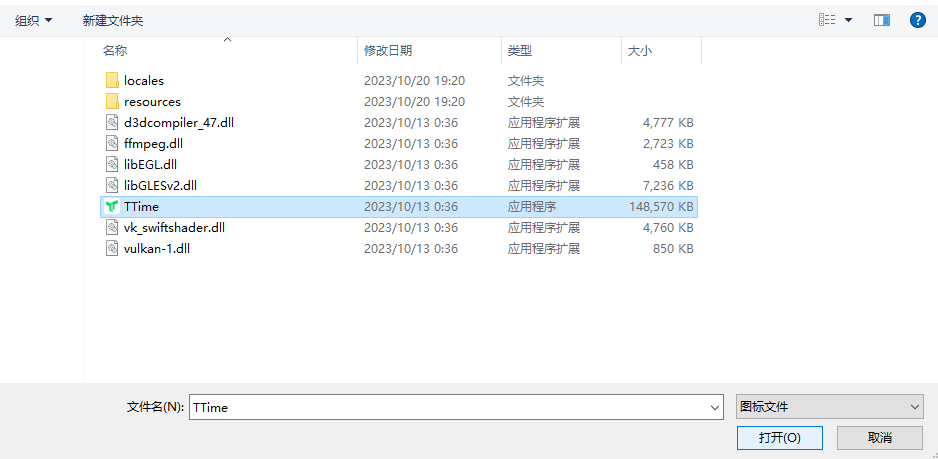938x459 pixels.
Task: Click the 打开(O) button
Action: point(779,437)
